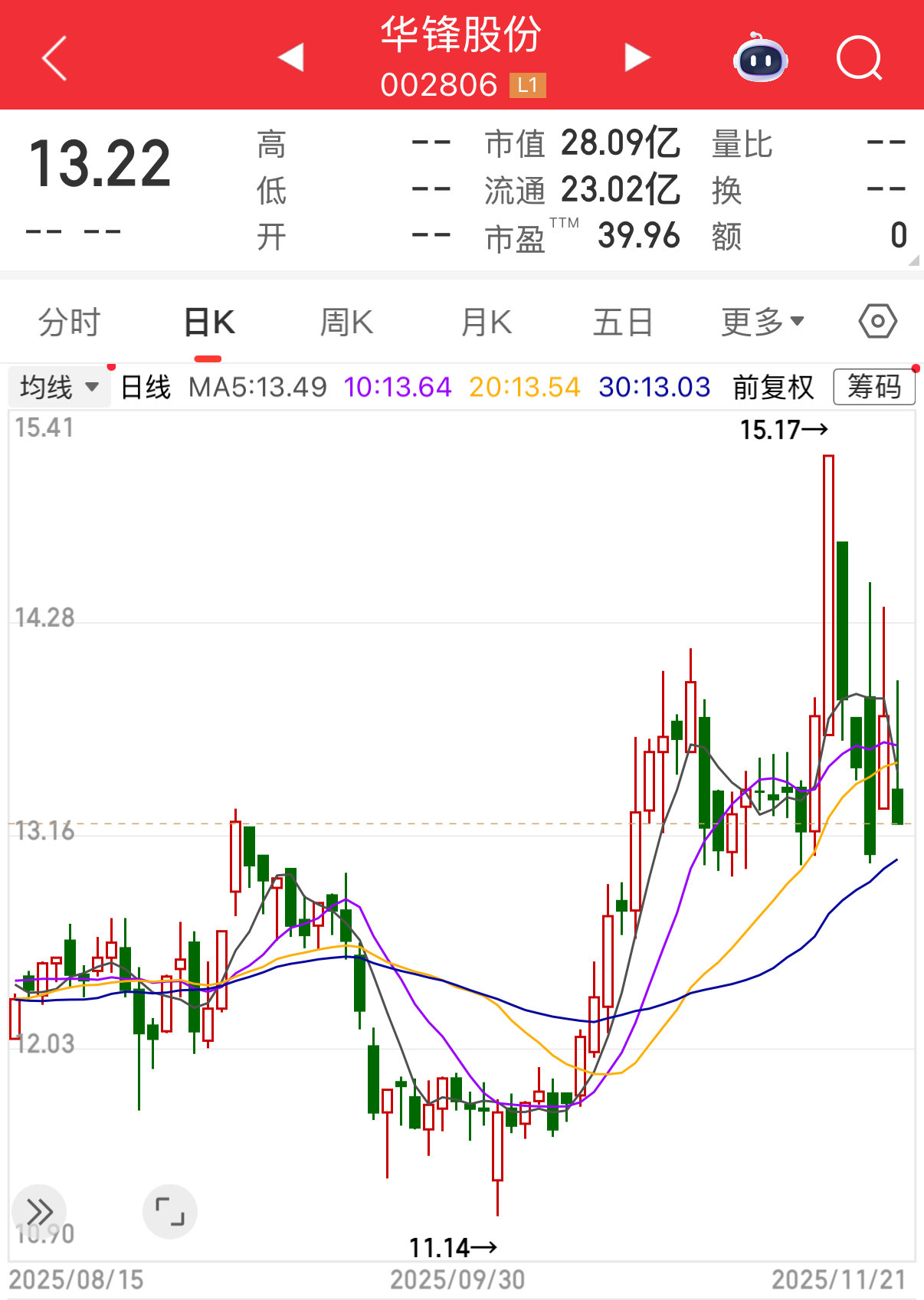Open search with the magnifier icon

[x=859, y=58]
